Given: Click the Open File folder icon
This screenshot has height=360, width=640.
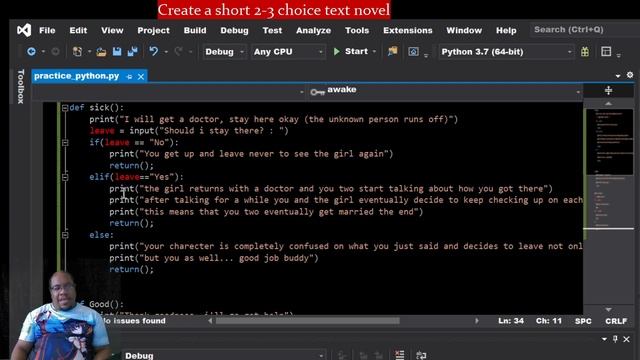Looking at the screenshot, I should (101, 51).
